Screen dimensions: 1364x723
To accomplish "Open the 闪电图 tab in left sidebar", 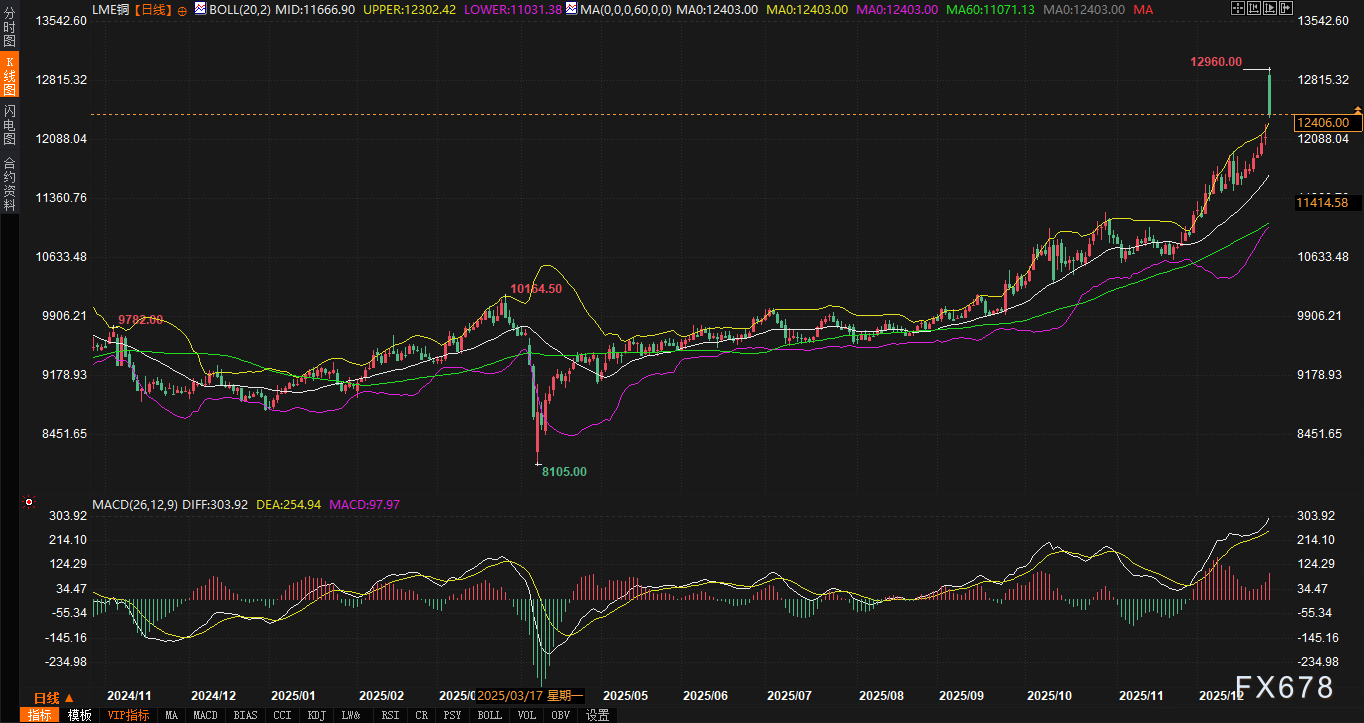I will [x=9, y=125].
